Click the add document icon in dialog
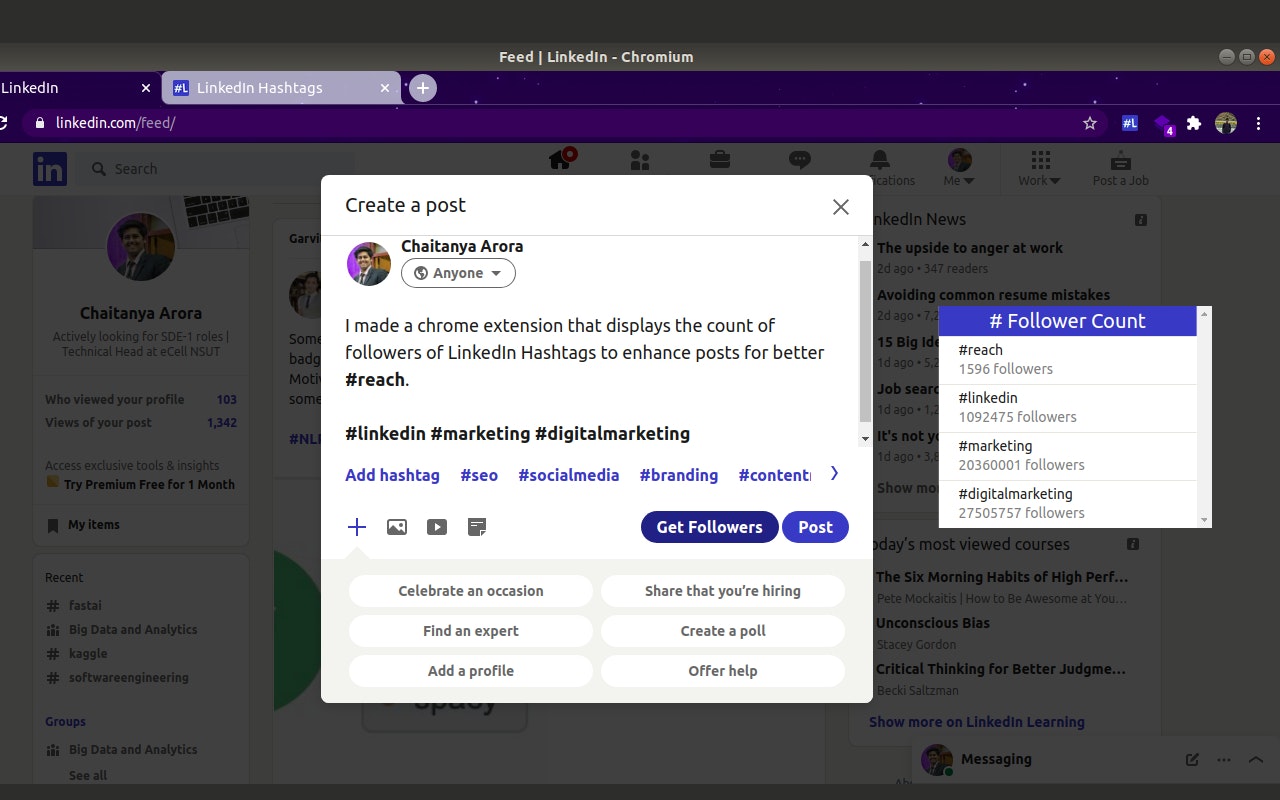The height and width of the screenshot is (800, 1280). point(477,527)
